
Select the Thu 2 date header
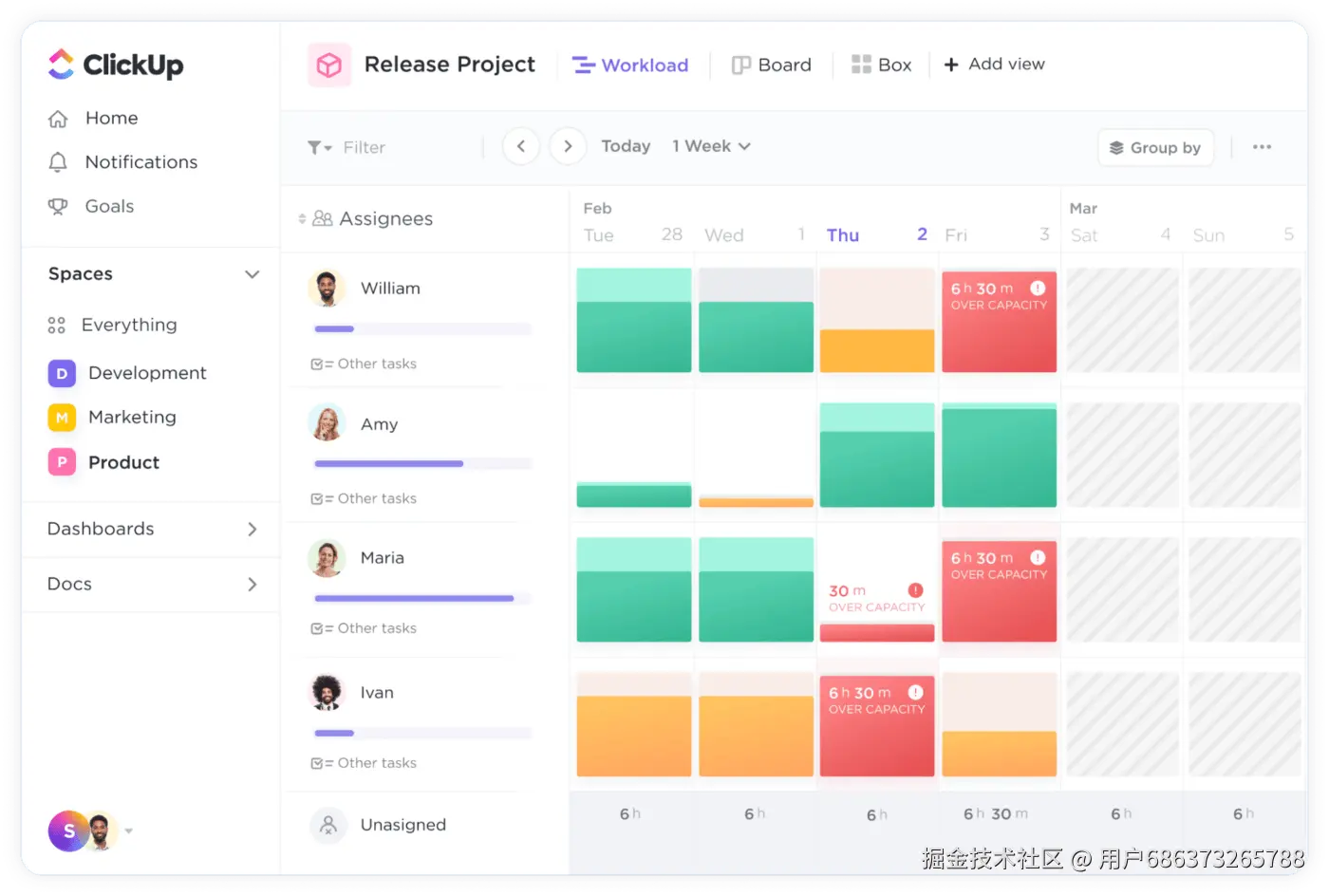pyautogui.click(x=877, y=234)
